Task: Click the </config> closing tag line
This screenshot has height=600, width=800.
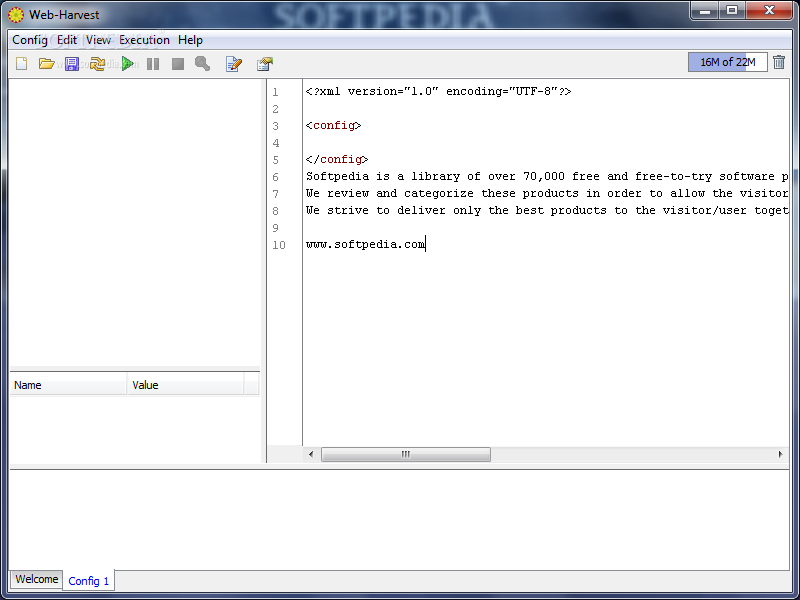Action: tap(337, 159)
